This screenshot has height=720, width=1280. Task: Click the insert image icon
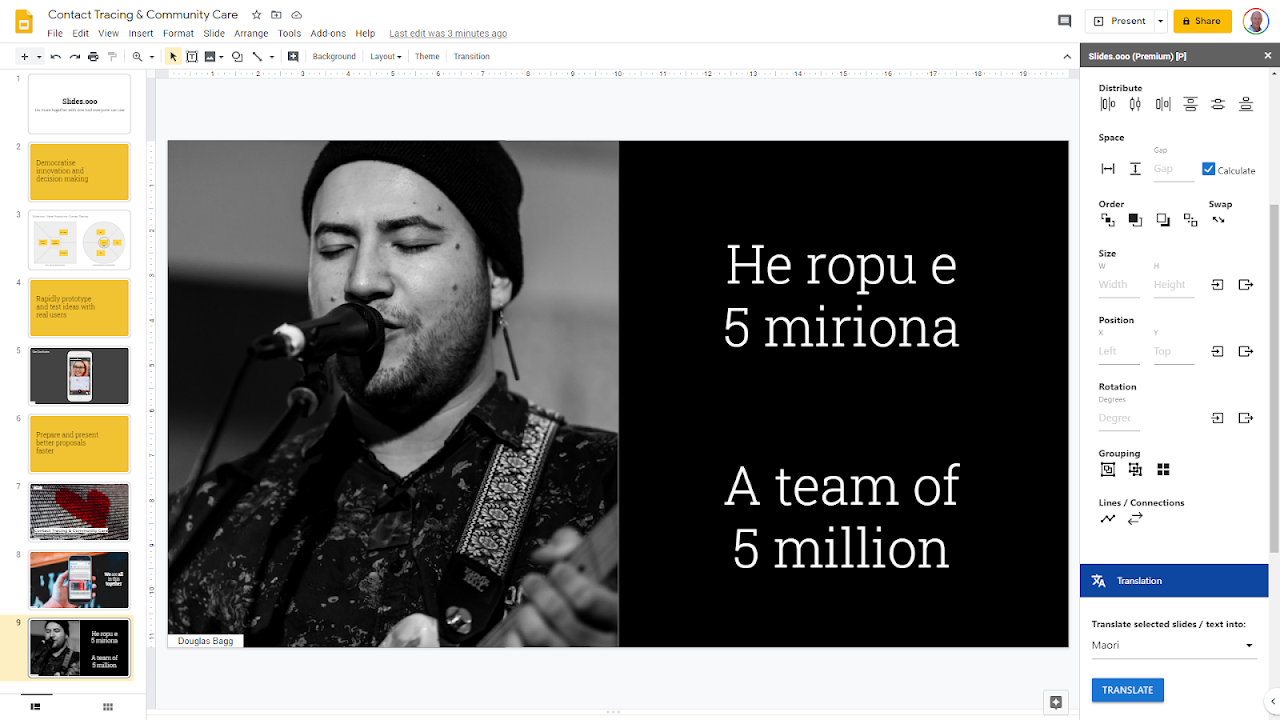click(x=210, y=57)
